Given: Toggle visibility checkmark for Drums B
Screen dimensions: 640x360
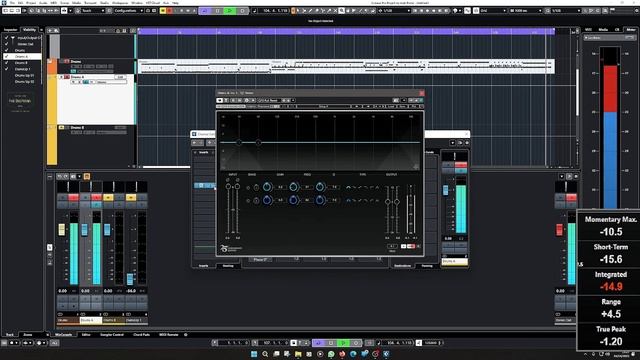Looking at the screenshot, I should (7, 63).
